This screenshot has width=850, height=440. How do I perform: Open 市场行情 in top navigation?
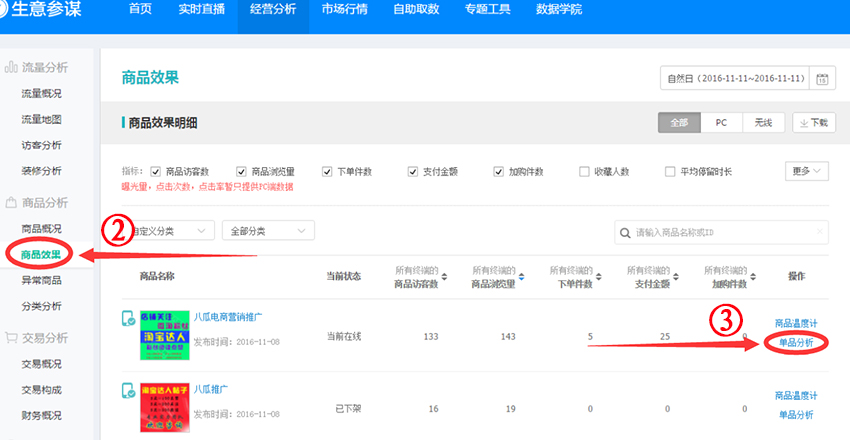click(x=344, y=10)
